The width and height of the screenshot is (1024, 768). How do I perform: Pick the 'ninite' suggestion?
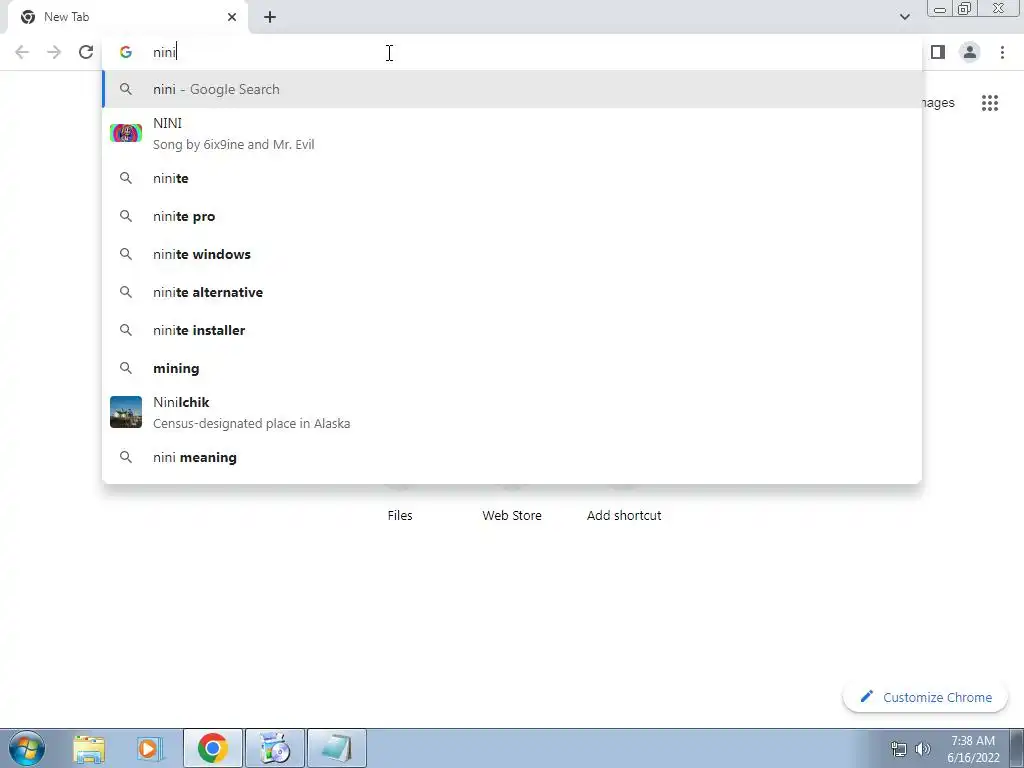(x=512, y=178)
